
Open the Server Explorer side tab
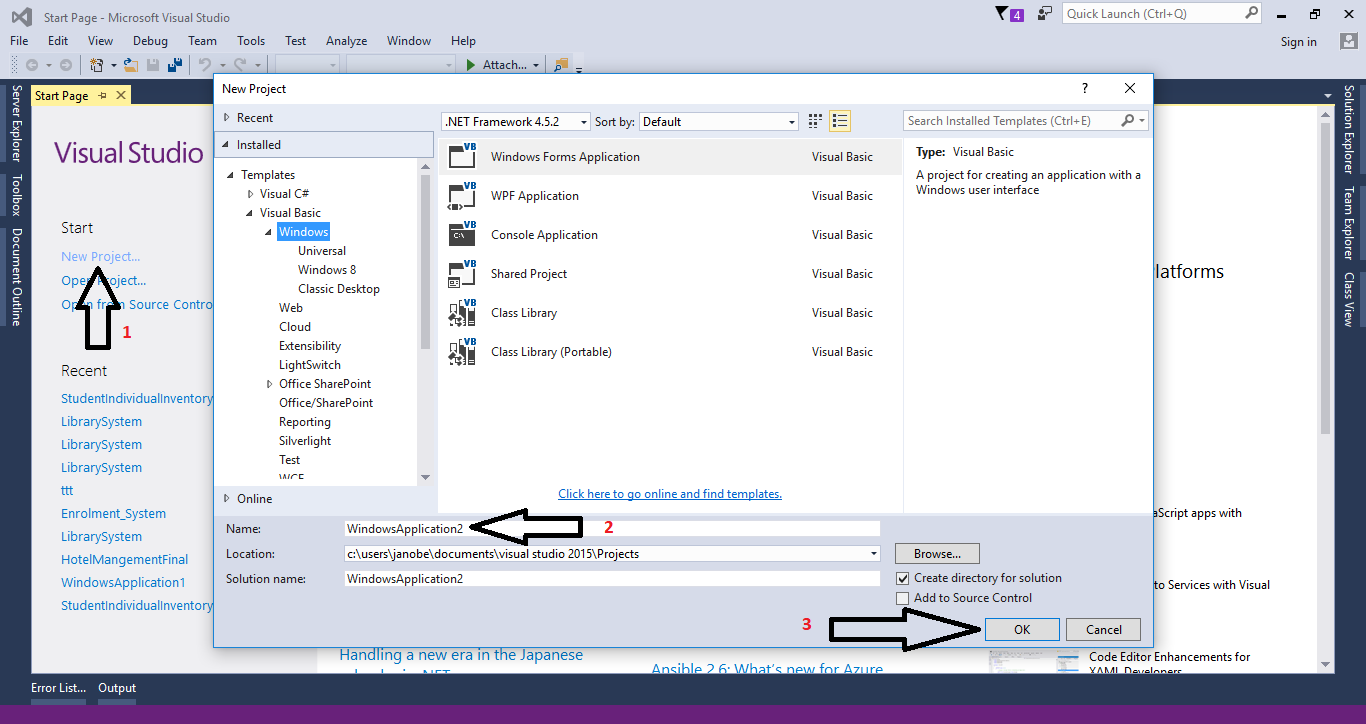(16, 124)
